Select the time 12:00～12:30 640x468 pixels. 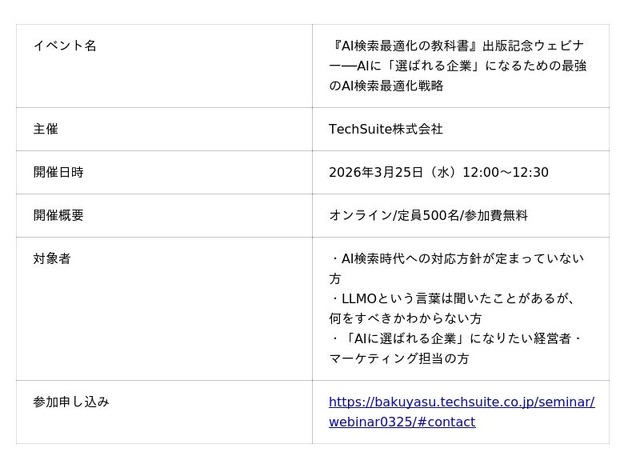[x=505, y=172]
